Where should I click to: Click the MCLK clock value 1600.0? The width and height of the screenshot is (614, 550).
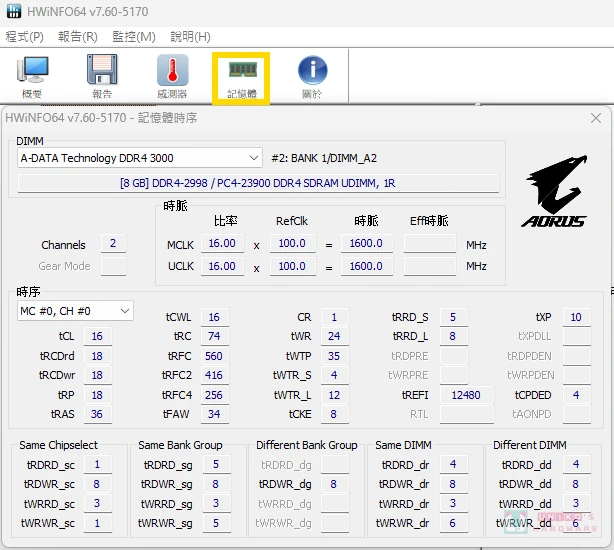pyautogui.click(x=367, y=243)
